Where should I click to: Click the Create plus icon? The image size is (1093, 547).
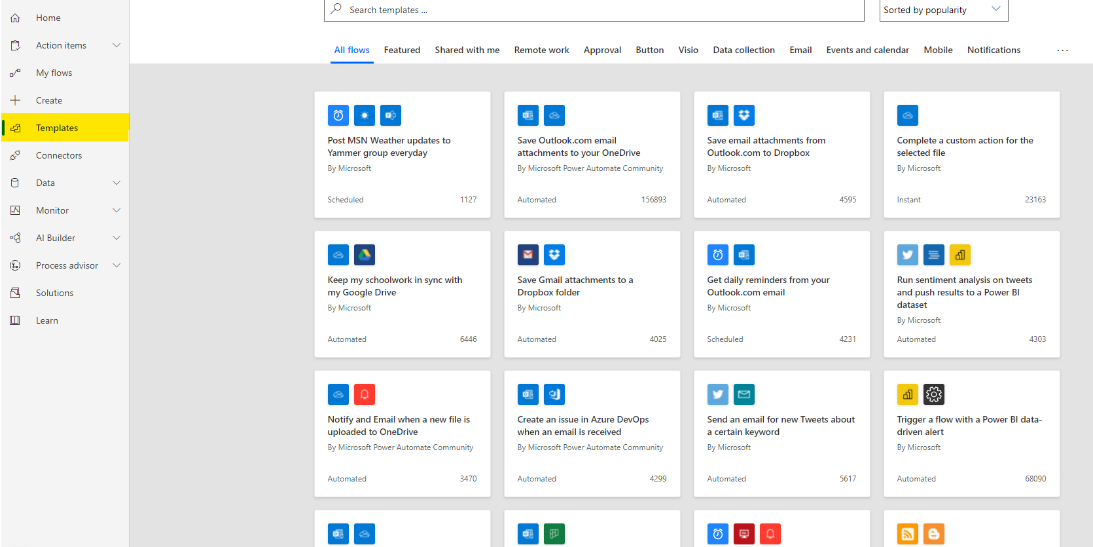pyautogui.click(x=15, y=101)
